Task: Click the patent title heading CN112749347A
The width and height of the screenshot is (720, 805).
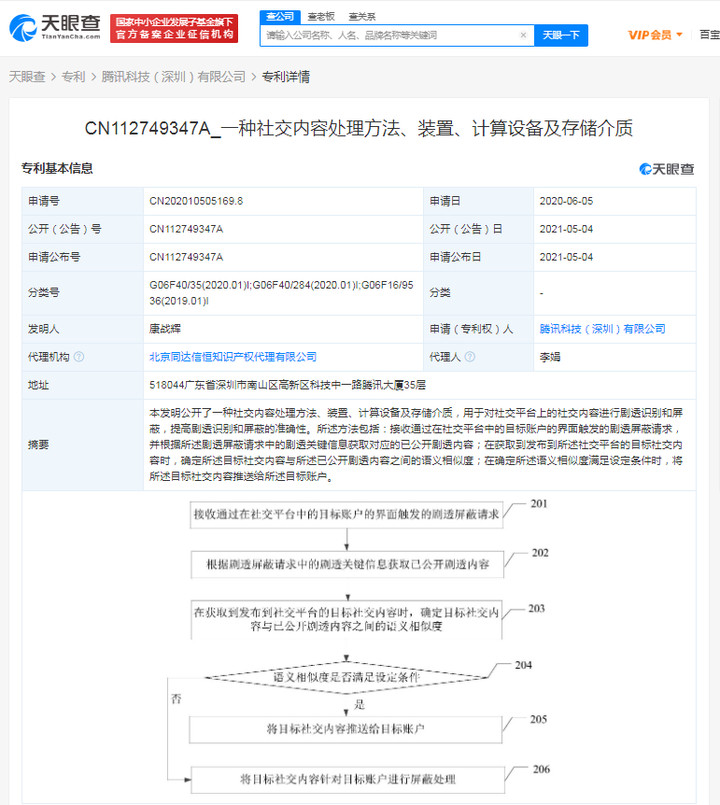Action: click(358, 128)
